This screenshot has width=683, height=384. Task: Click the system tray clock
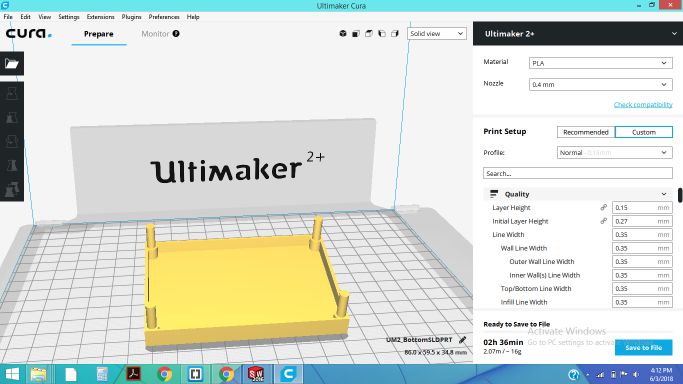pos(661,374)
